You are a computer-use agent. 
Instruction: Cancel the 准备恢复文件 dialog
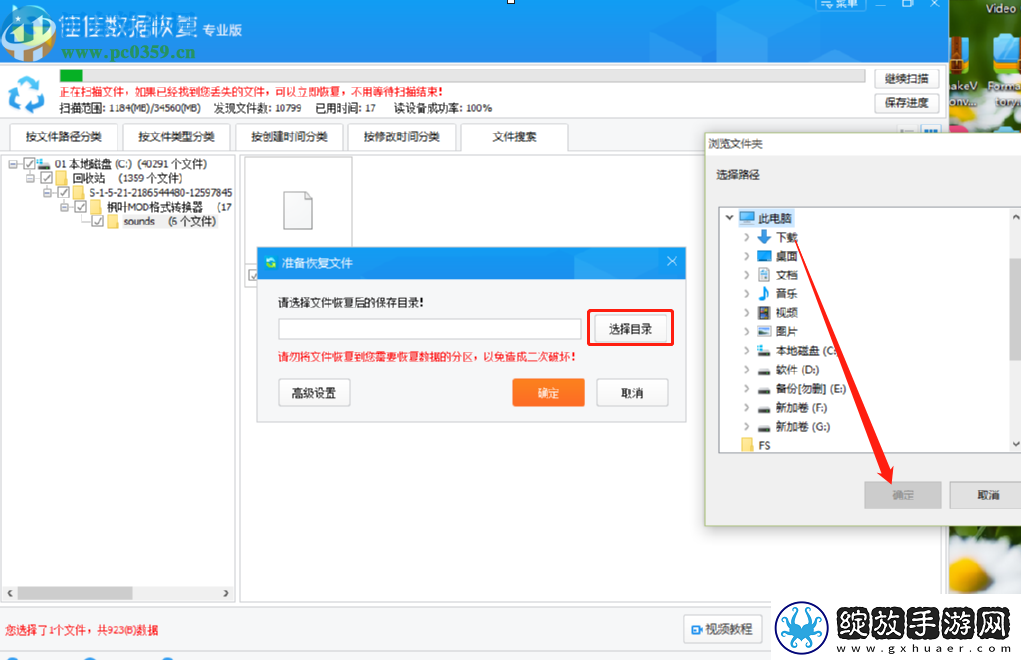632,392
